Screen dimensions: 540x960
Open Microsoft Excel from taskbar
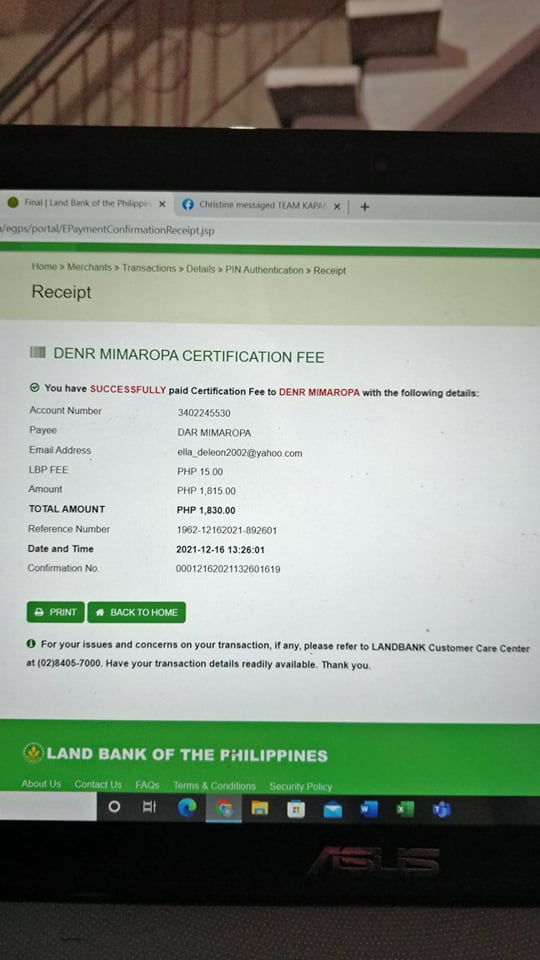coord(405,809)
